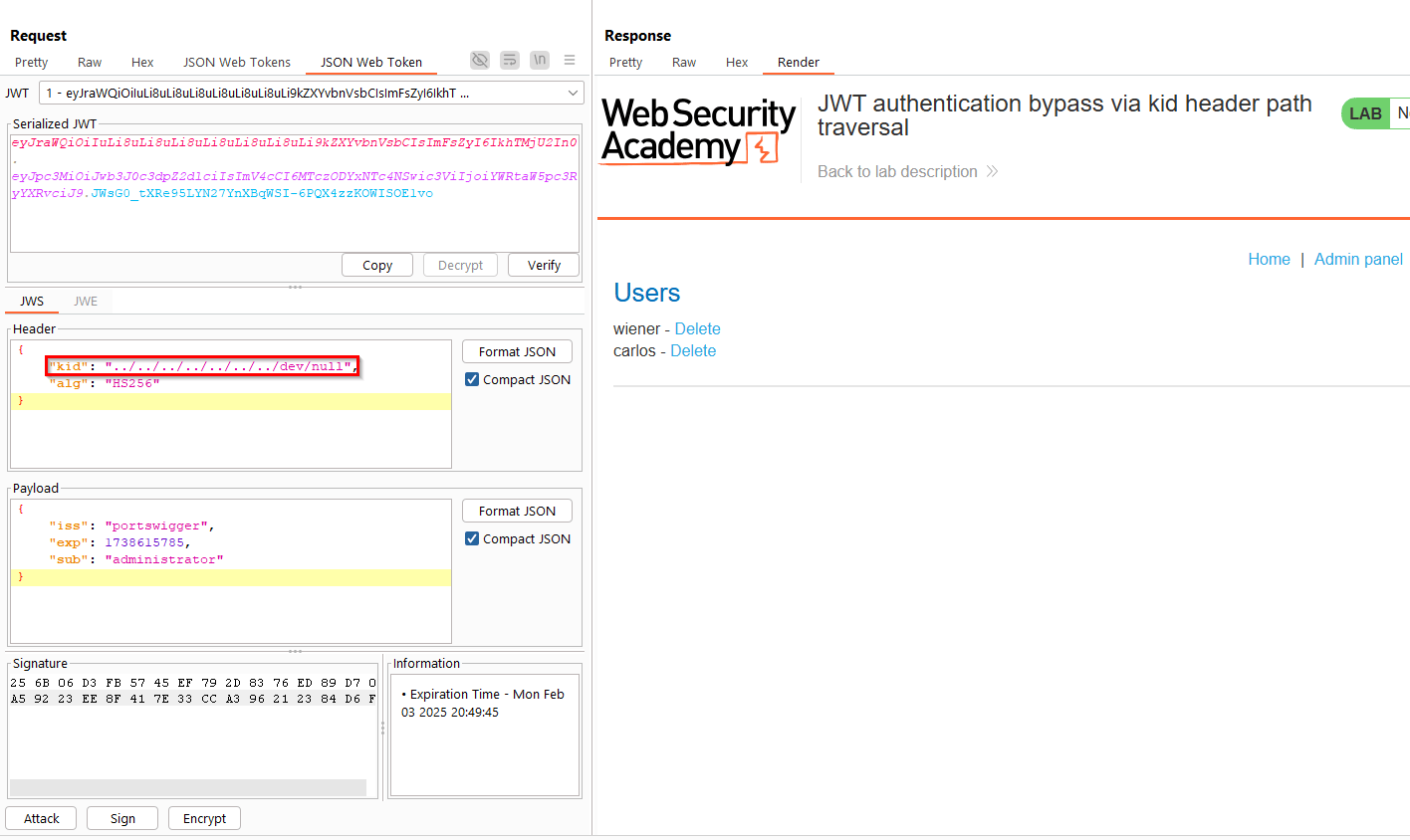Click the Response panel heading
Image resolution: width=1410 pixels, height=840 pixels.
[x=637, y=35]
